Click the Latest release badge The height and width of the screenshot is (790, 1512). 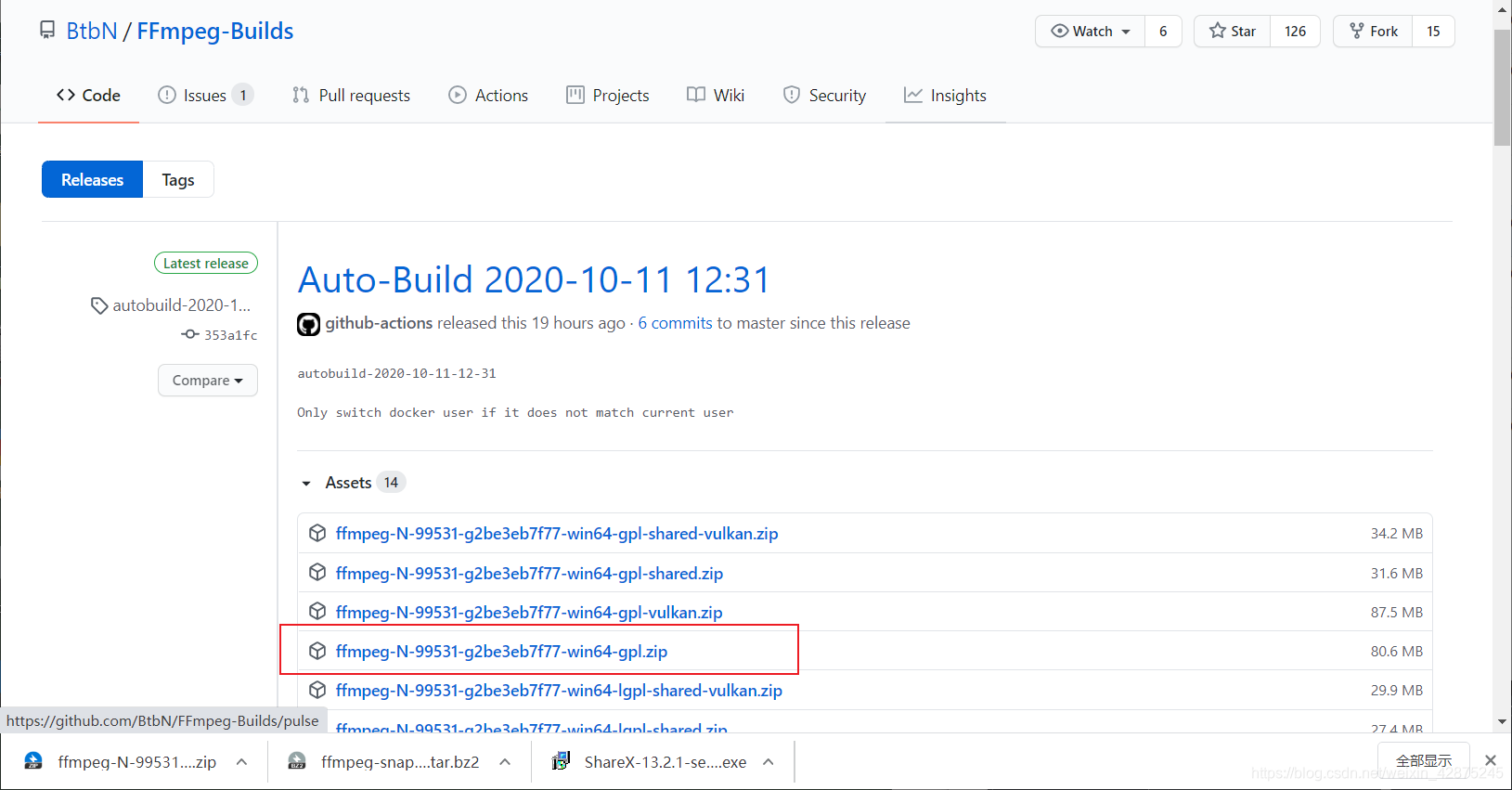[206, 264]
